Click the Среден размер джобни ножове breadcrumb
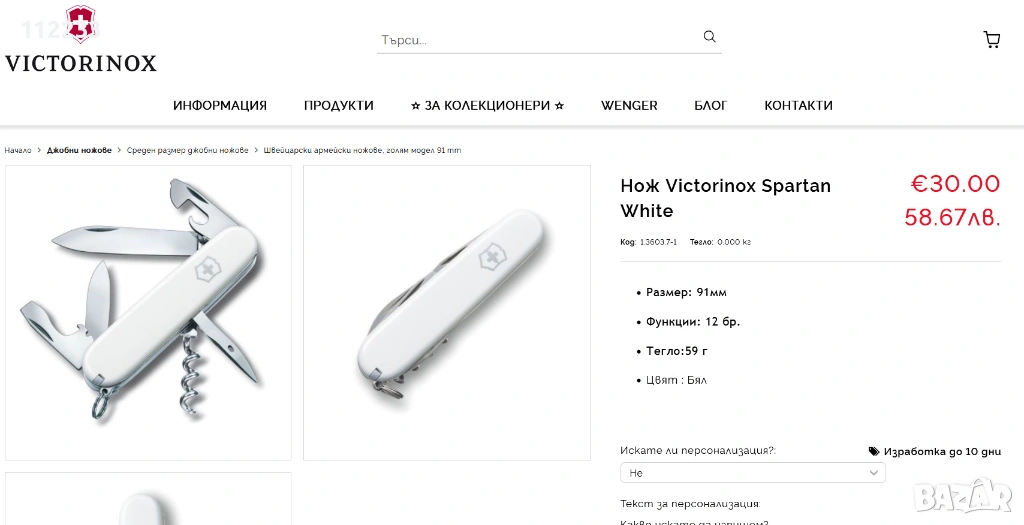 (x=187, y=150)
